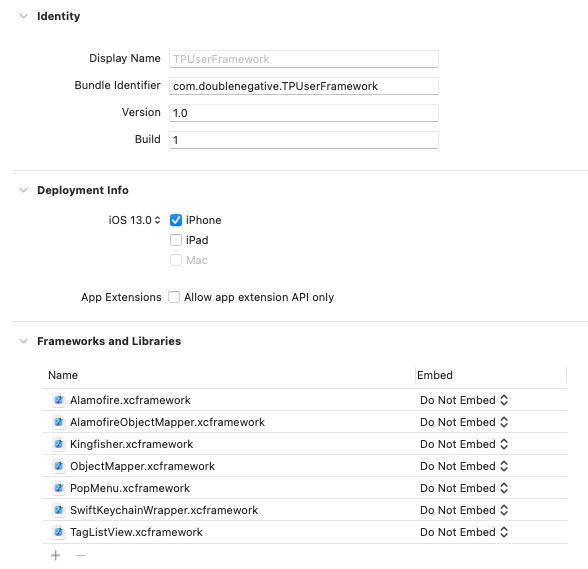Change Embed option for SwiftKeychainWrapper.xcframework
Image resolution: width=588 pixels, height=569 pixels.
pos(464,510)
